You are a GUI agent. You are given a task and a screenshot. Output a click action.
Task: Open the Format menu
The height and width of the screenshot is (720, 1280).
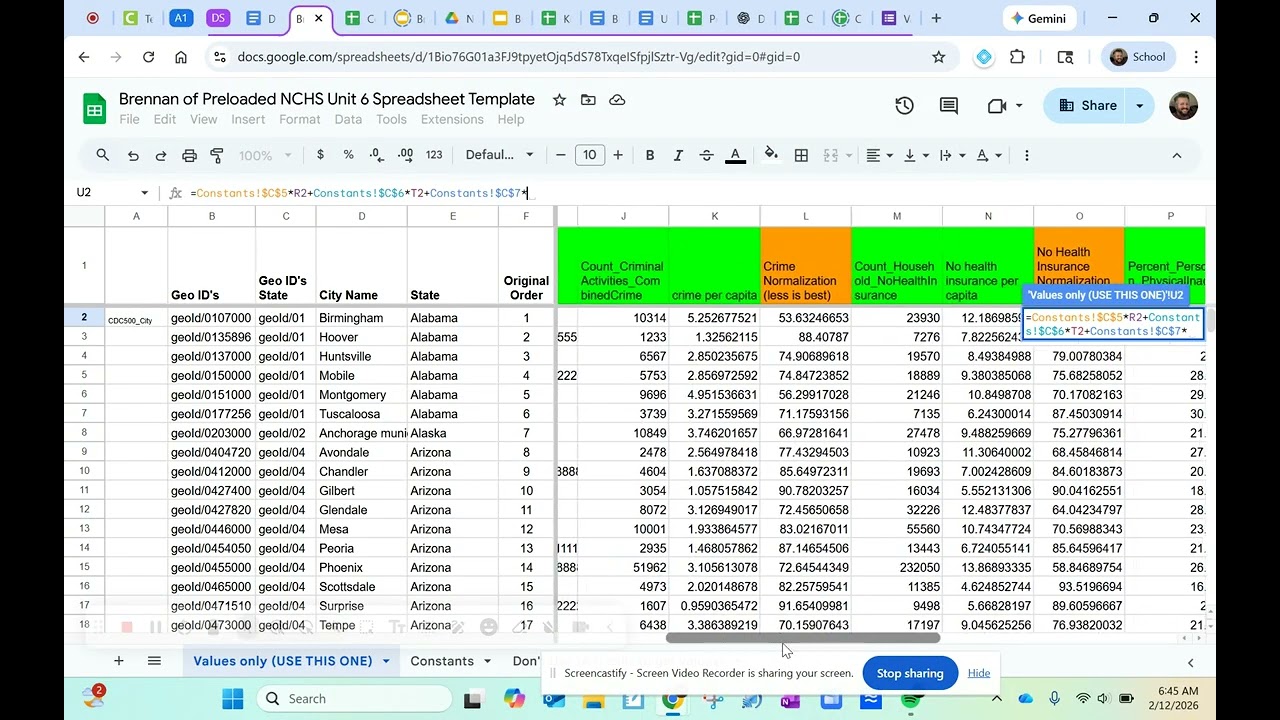point(300,119)
